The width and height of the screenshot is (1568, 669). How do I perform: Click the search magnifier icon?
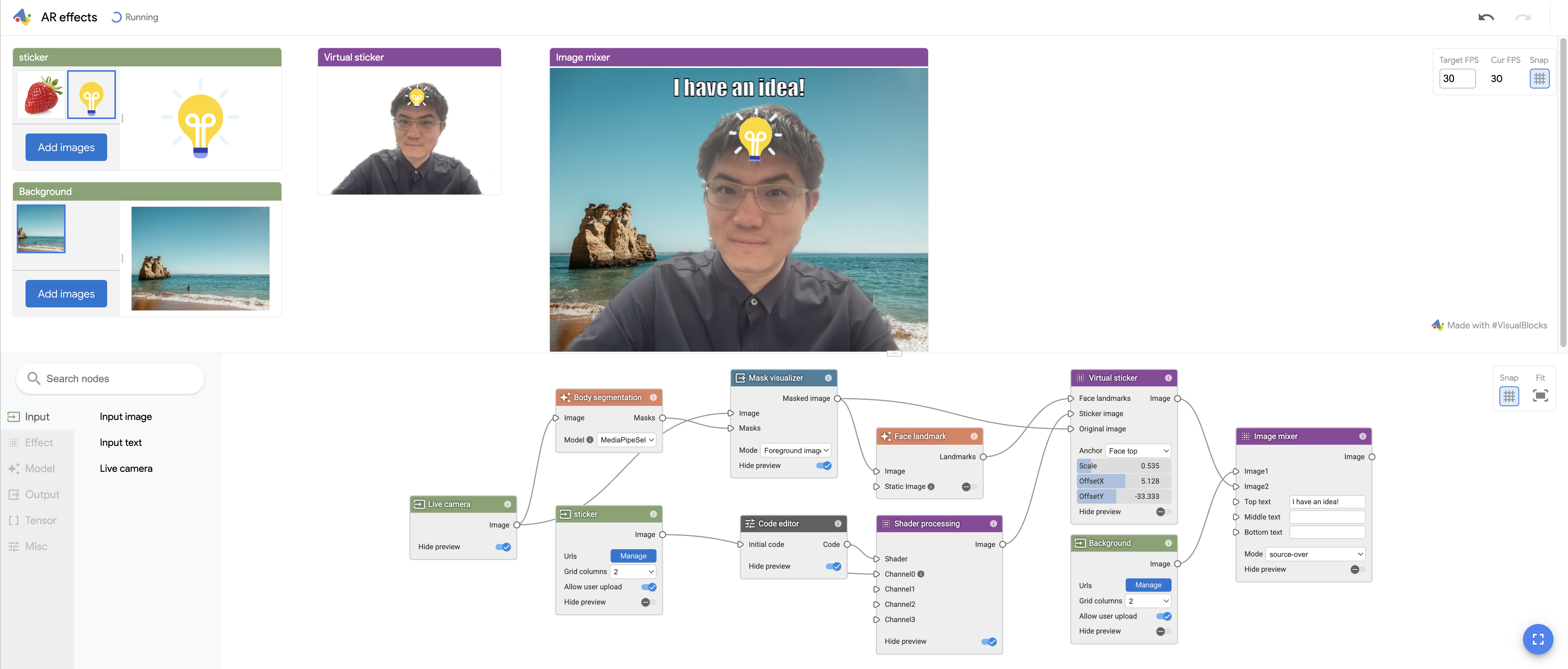click(x=34, y=379)
